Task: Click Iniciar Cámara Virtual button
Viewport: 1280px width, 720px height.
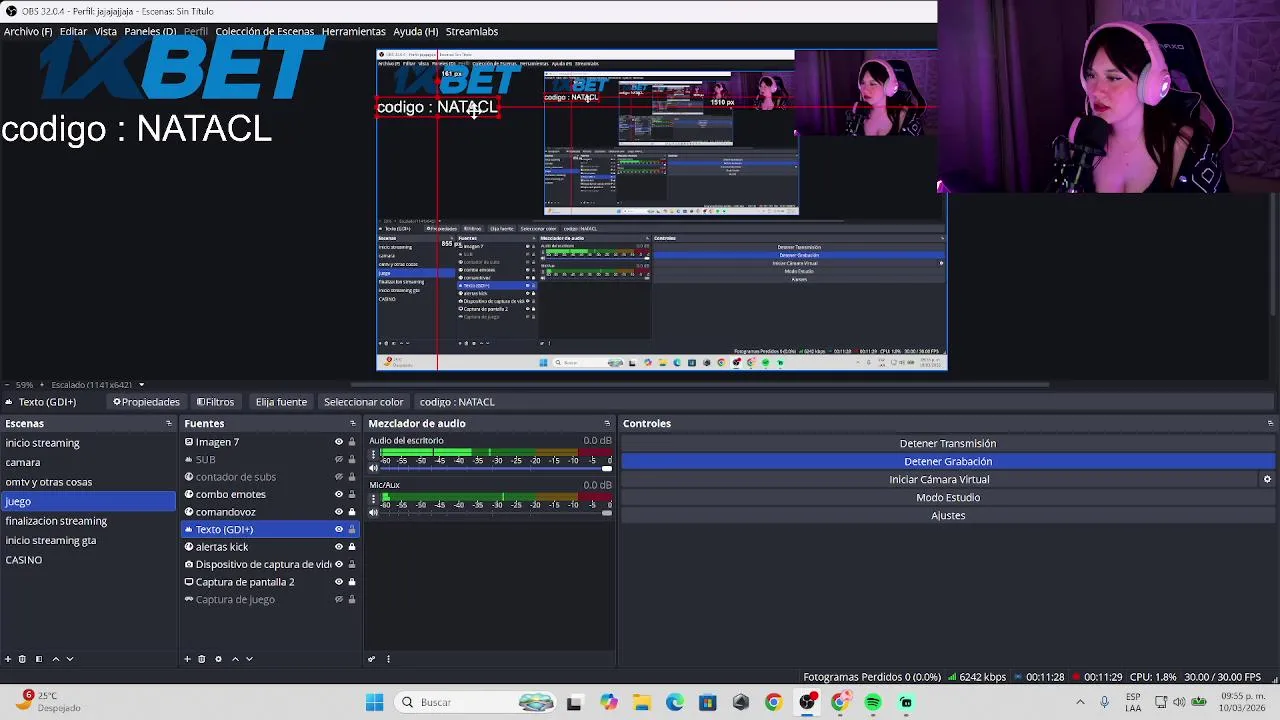Action: [939, 479]
